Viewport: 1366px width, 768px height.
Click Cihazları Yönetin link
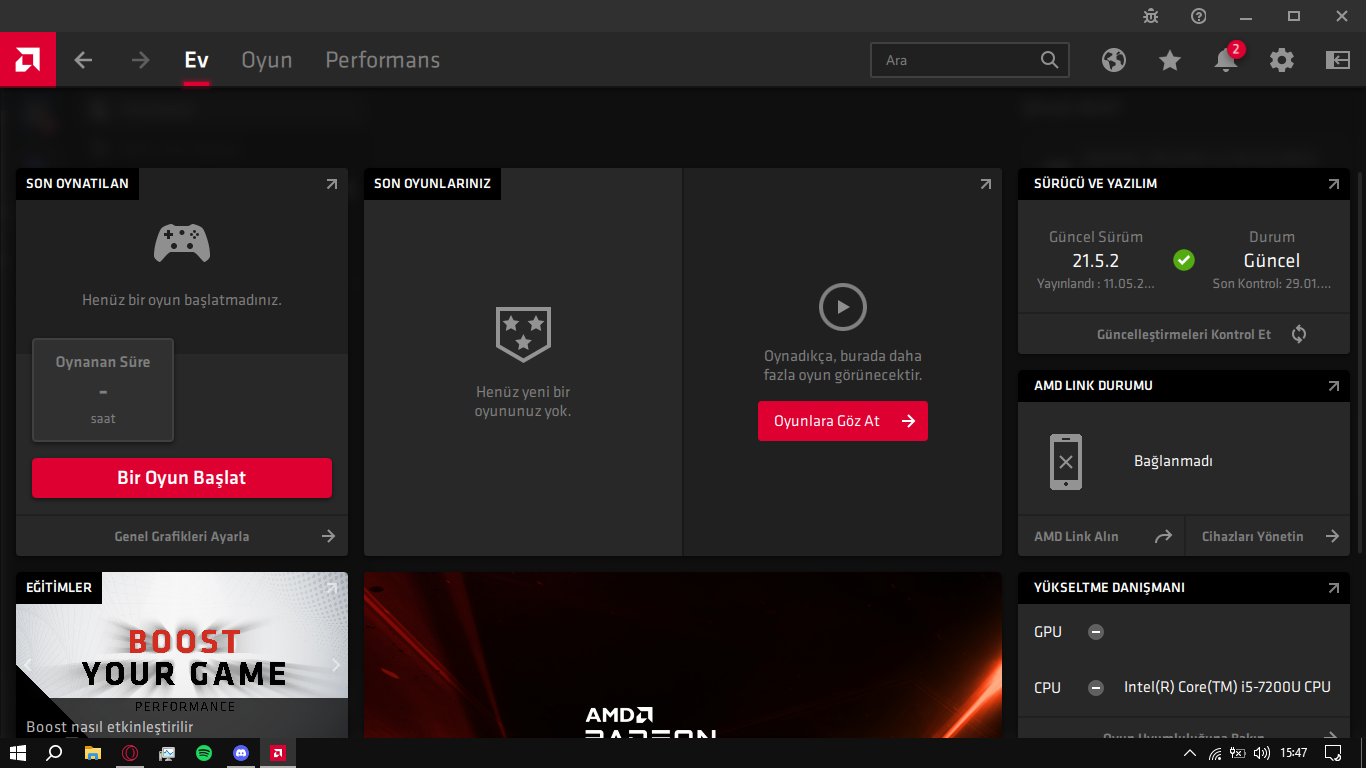click(x=1252, y=536)
